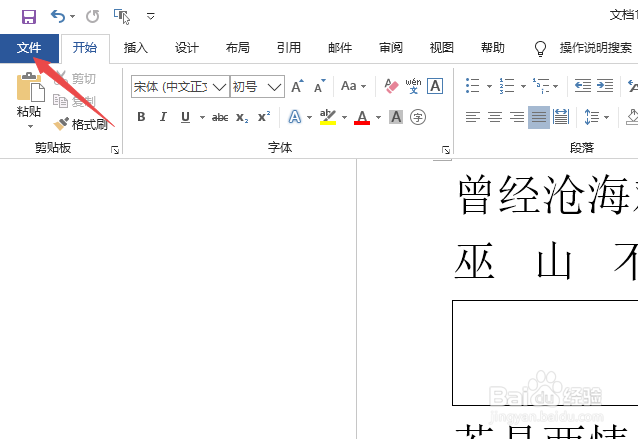Open the 视图 (View) tab
Image resolution: width=638 pixels, height=439 pixels.
tap(442, 48)
